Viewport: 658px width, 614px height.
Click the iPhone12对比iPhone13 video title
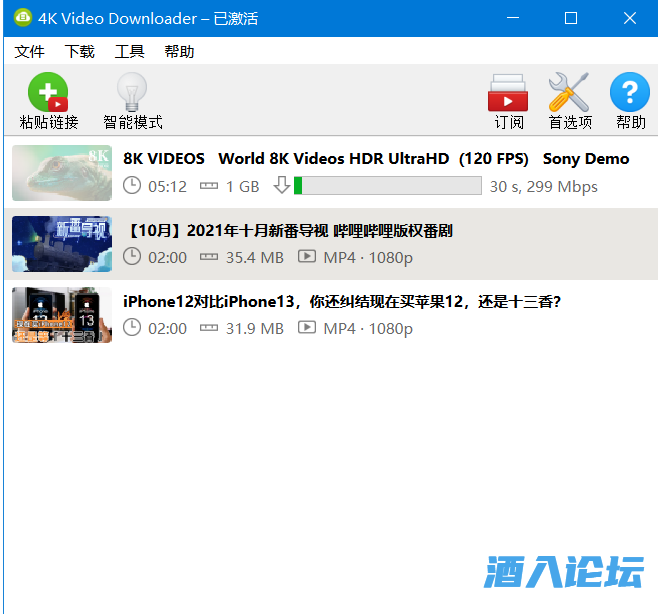(x=342, y=301)
